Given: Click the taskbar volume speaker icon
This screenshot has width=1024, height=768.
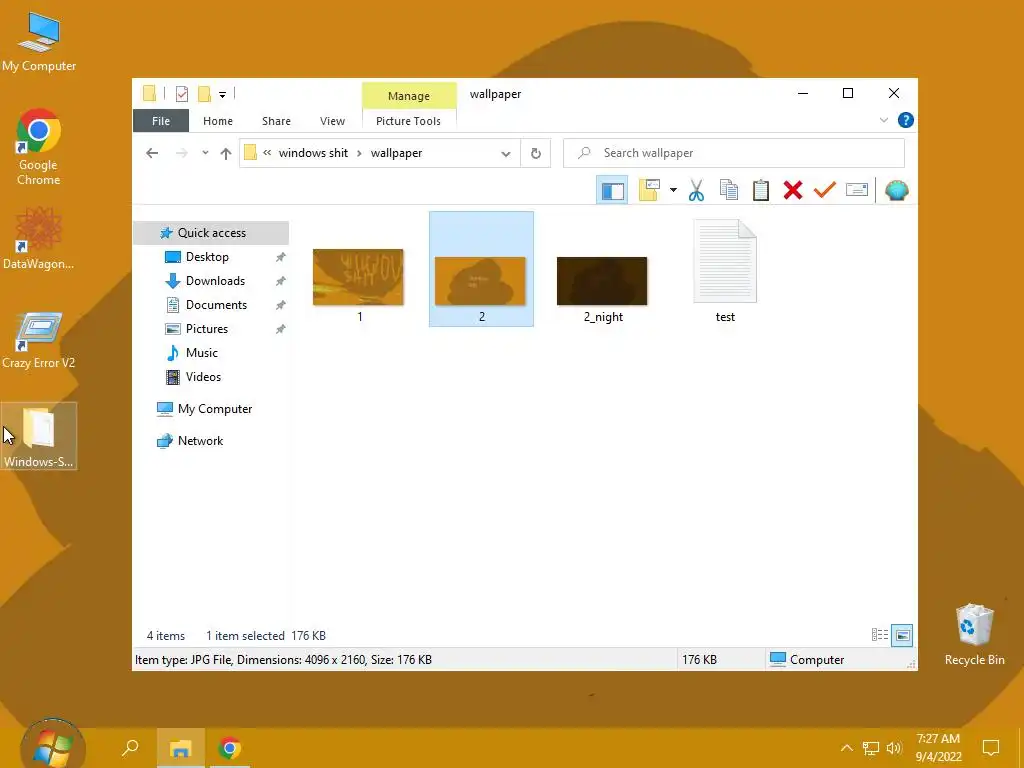Looking at the screenshot, I should pos(894,748).
